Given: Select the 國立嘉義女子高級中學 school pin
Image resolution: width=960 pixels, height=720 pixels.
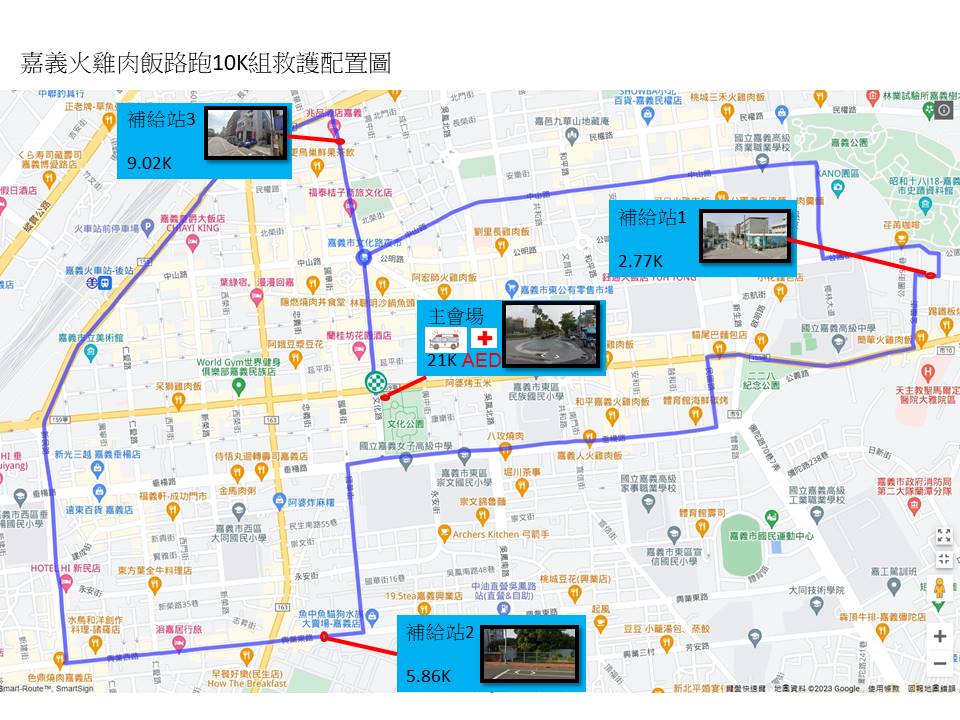Looking at the screenshot, I should (x=405, y=462).
